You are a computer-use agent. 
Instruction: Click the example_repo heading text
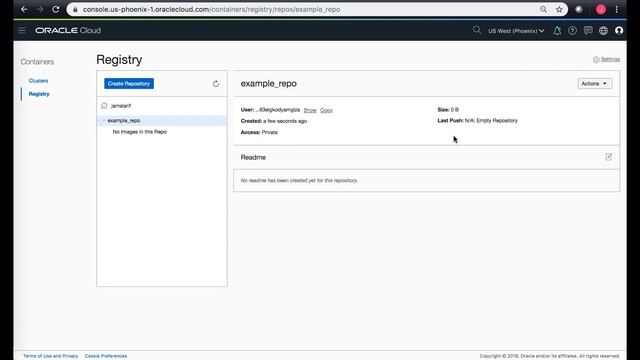click(x=269, y=83)
